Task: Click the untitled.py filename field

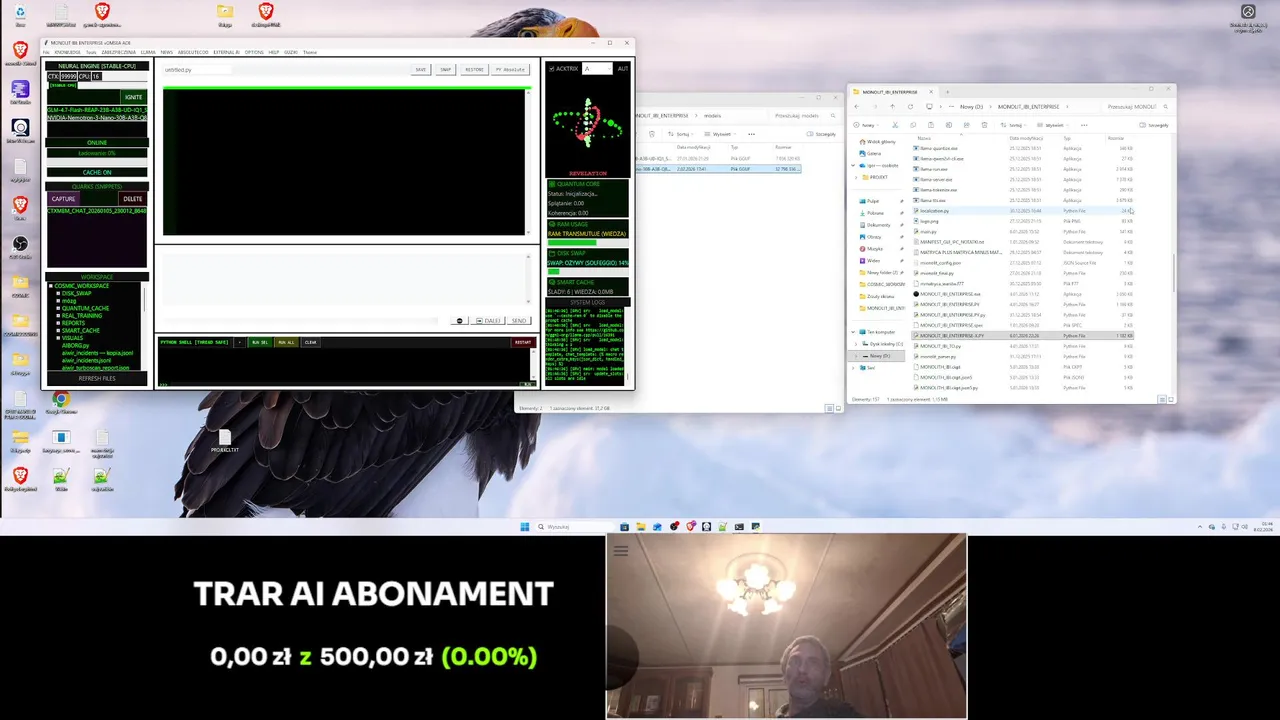Action: [x=196, y=70]
